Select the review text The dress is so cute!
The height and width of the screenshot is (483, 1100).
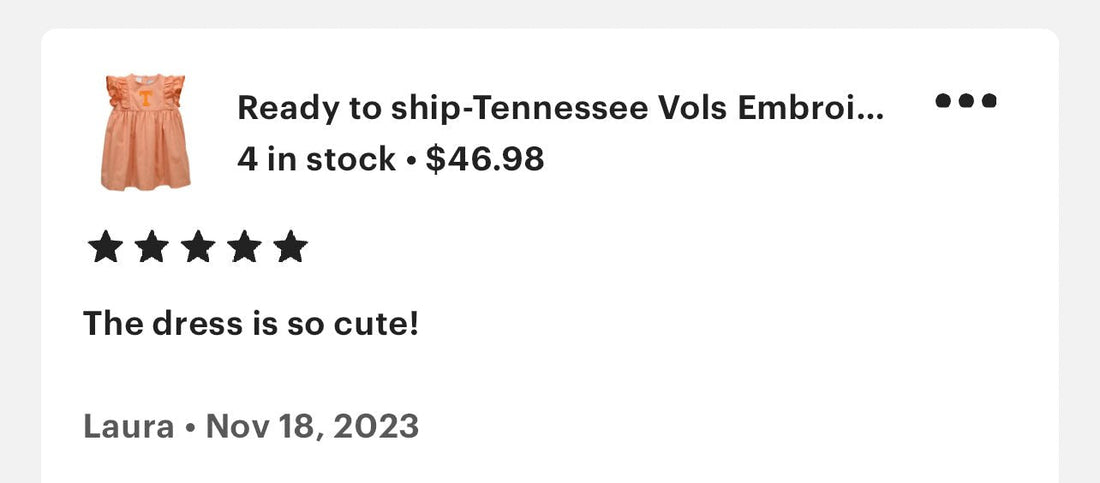[x=251, y=324]
